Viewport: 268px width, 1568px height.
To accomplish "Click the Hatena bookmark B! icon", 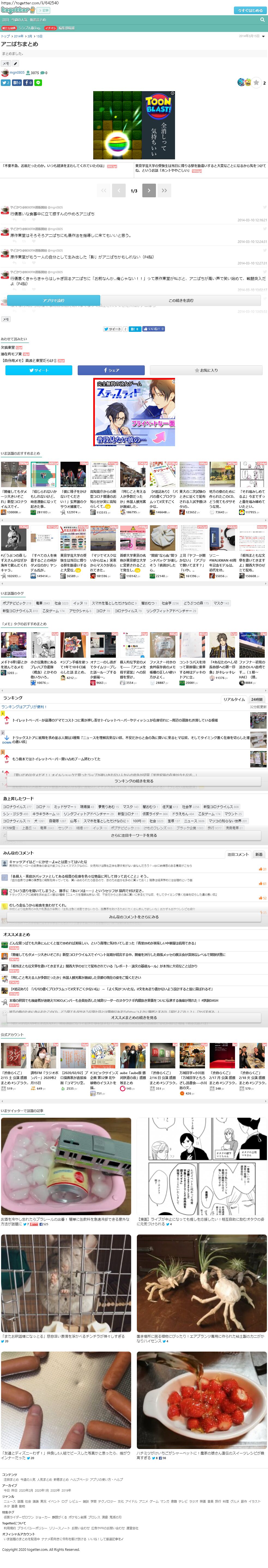I will tap(16, 82).
